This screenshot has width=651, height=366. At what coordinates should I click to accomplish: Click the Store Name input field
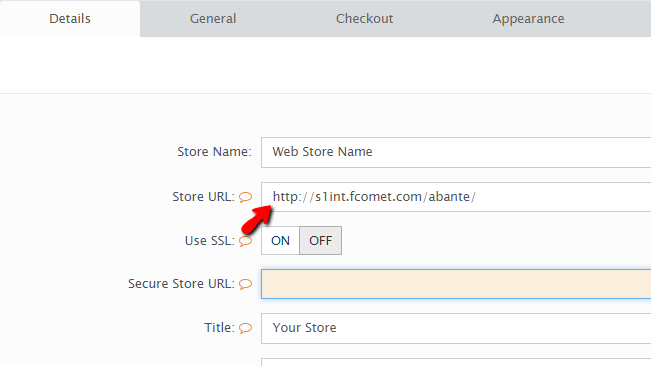[x=456, y=152]
